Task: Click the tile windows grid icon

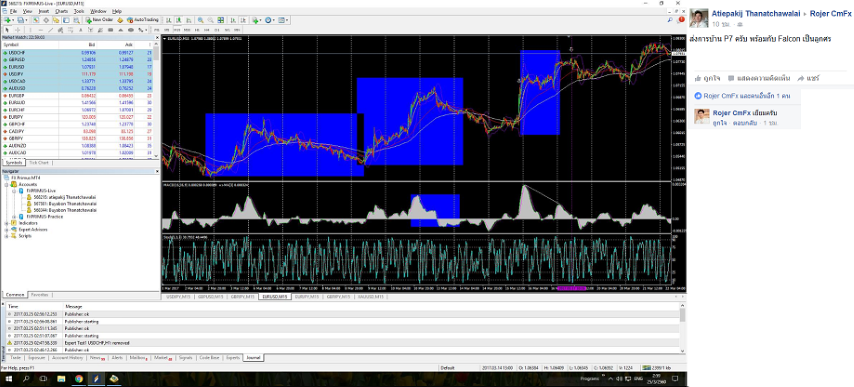Action: [221, 20]
